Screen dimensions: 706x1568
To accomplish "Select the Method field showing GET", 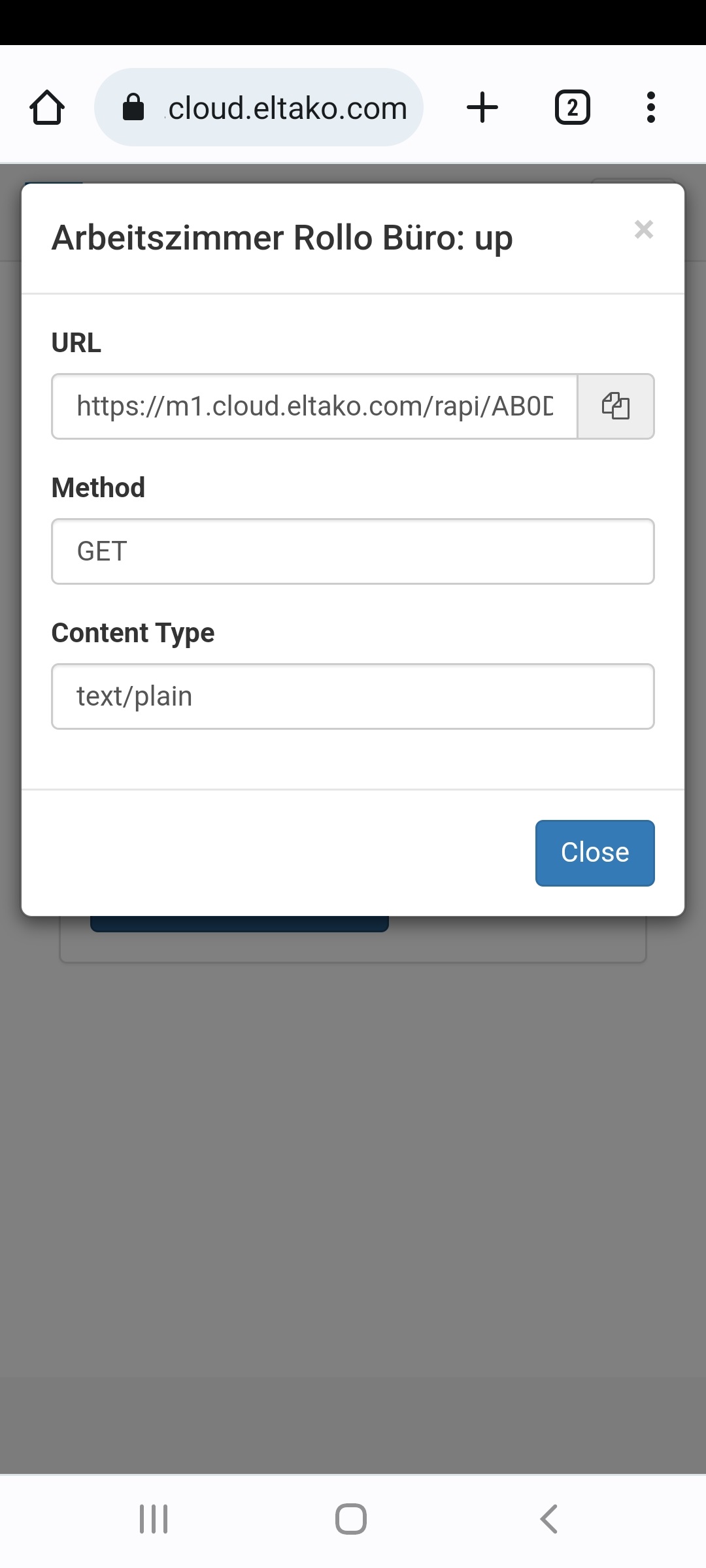I will [353, 551].
